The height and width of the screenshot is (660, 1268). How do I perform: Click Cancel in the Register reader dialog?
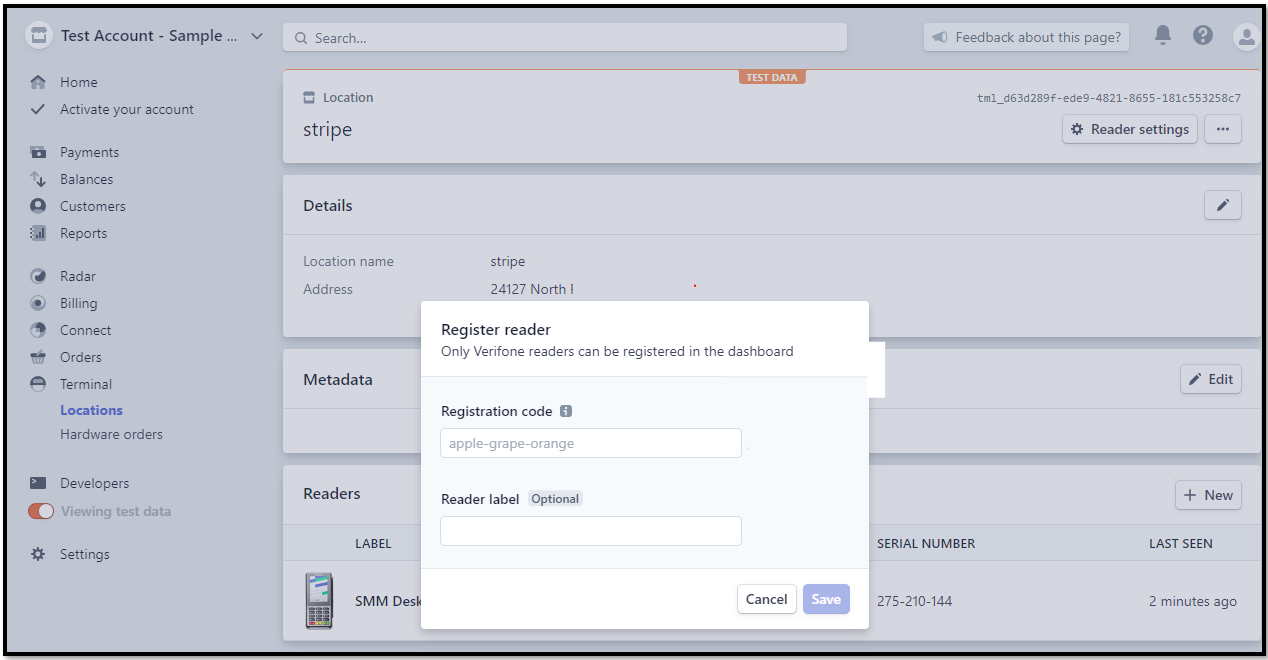click(x=767, y=599)
